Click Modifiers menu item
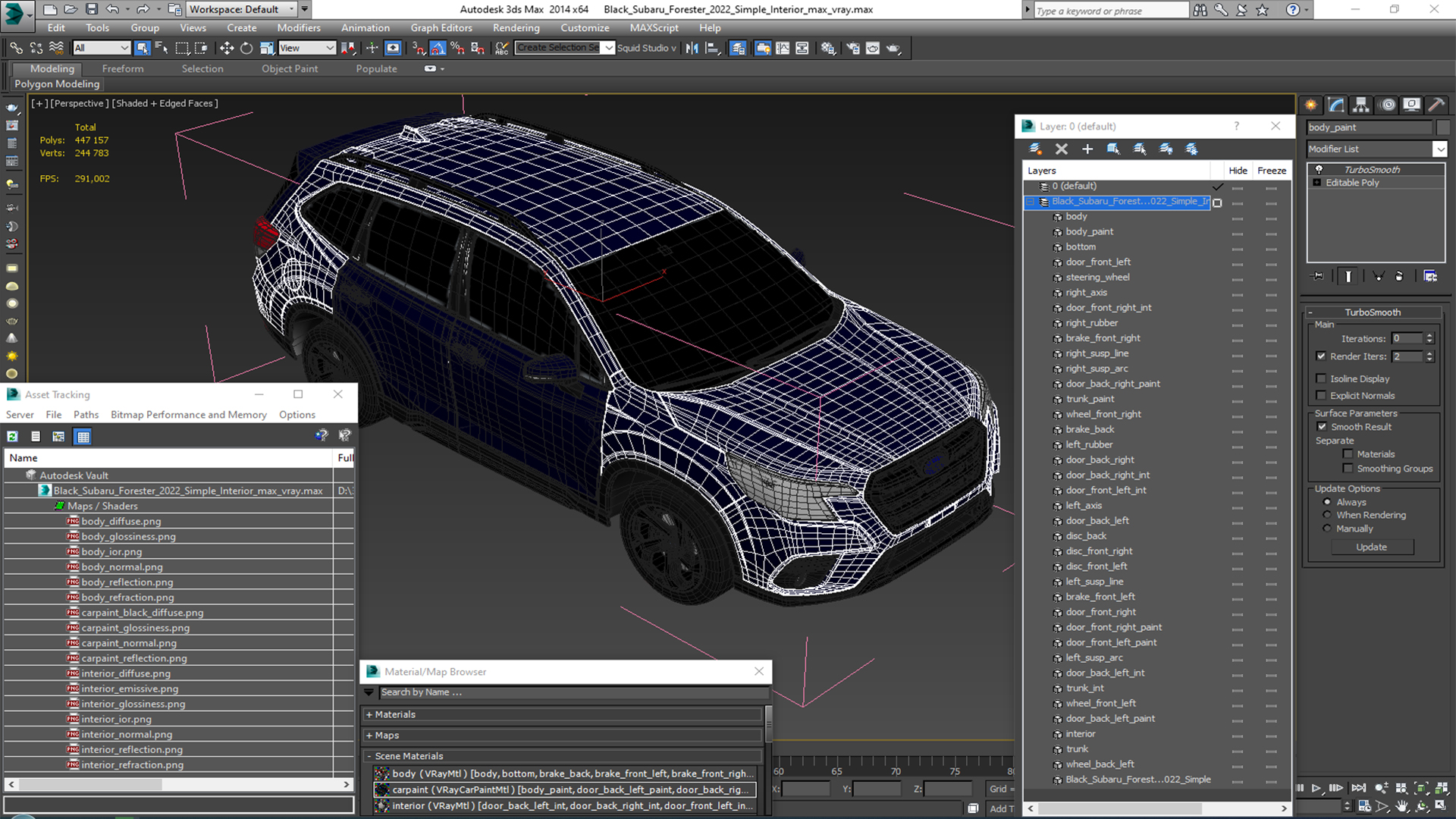 [299, 27]
